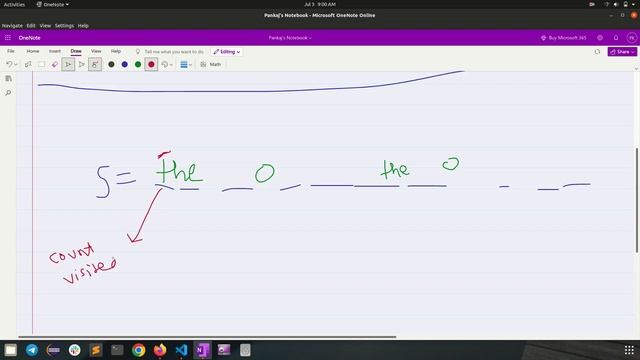640x360 pixels.
Task: Open the app launcher waffle icon
Action: tap(8, 38)
